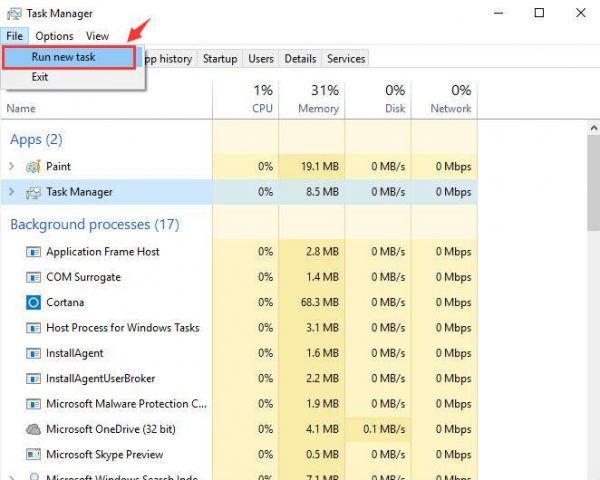Select the Paint process name
The height and width of the screenshot is (480, 600).
click(x=58, y=167)
